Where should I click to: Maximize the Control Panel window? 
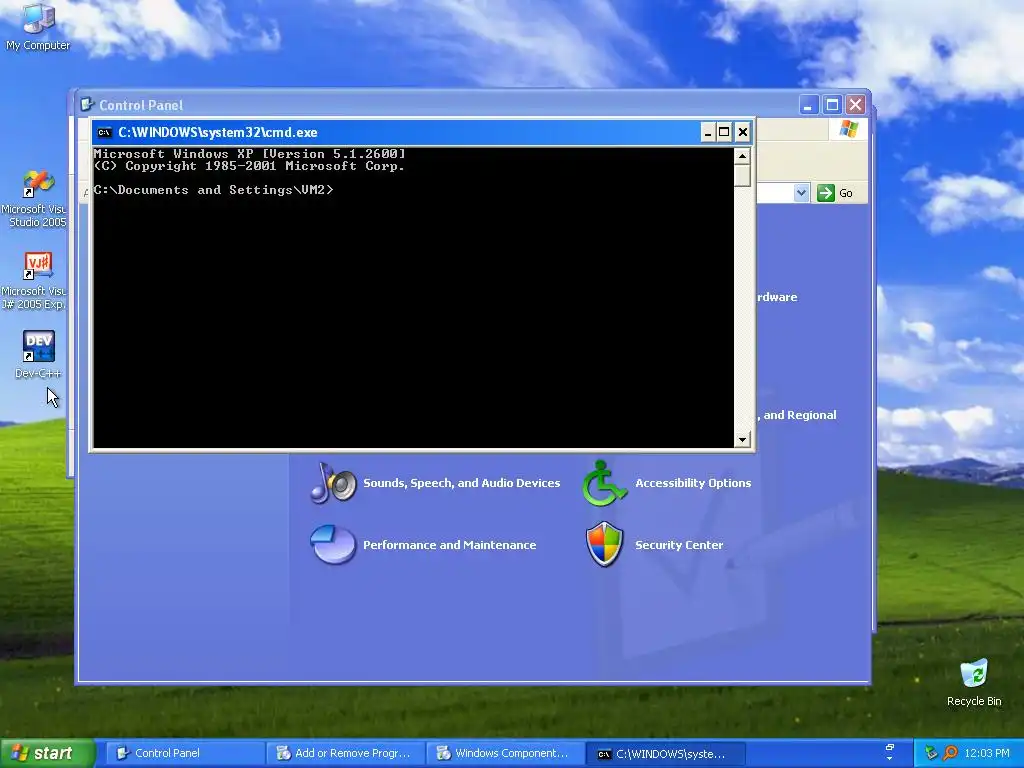pos(832,104)
